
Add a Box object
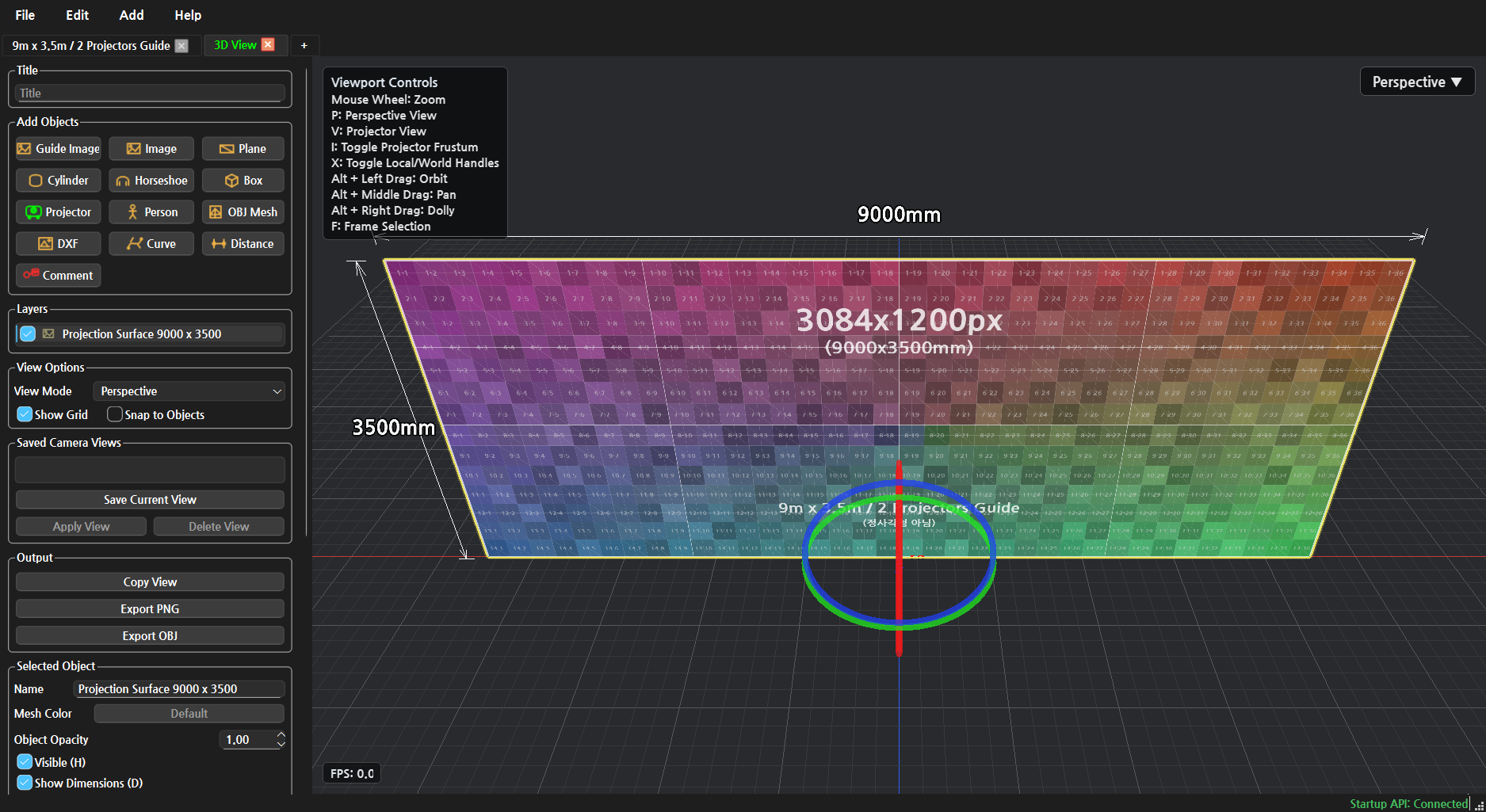243,181
